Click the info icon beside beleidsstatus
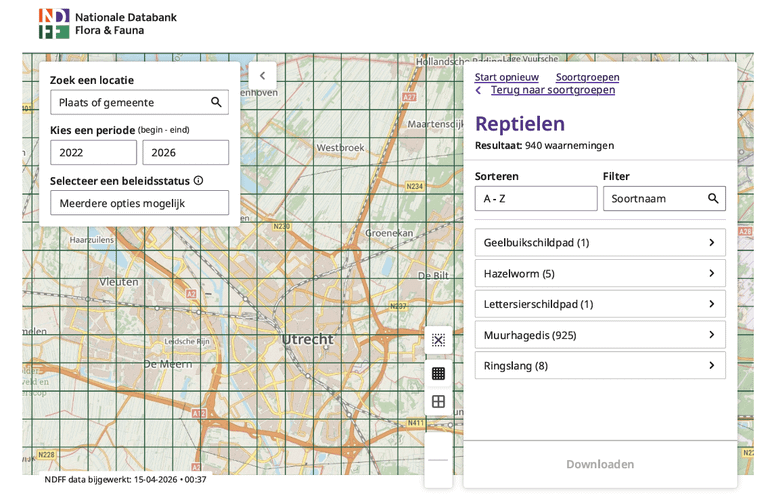 click(x=198, y=181)
